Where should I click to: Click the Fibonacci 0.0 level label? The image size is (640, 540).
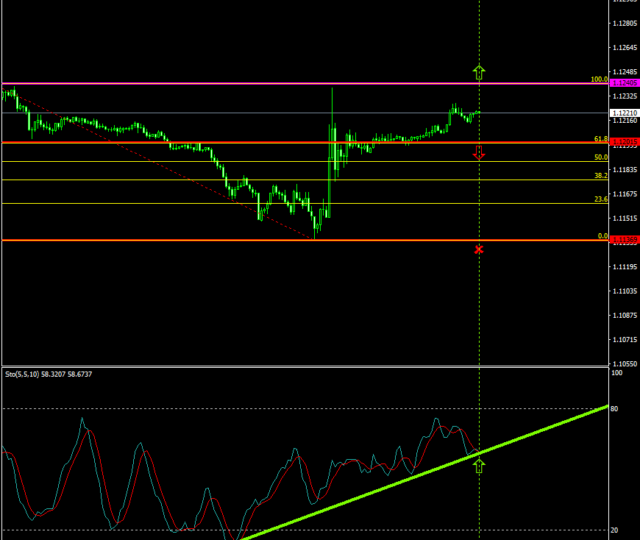coord(602,236)
